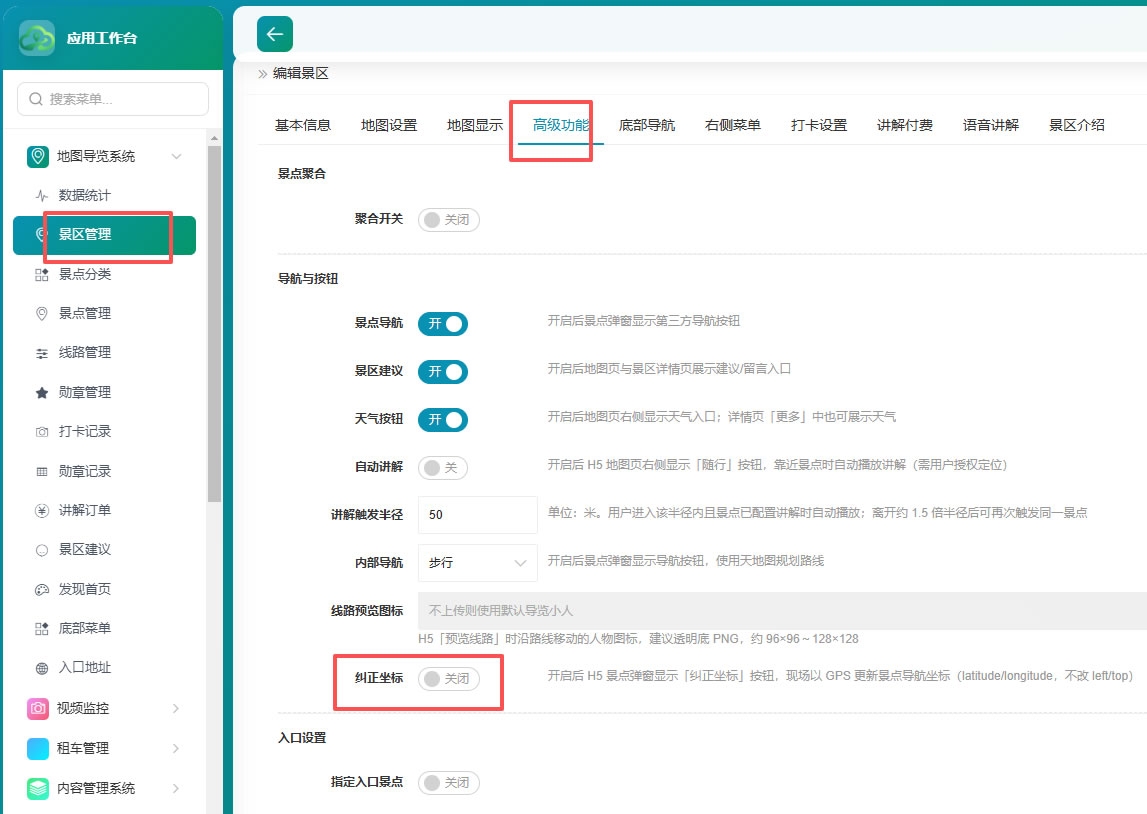Disable the 天气按钮 switch
This screenshot has width=1147, height=814.
[x=443, y=420]
